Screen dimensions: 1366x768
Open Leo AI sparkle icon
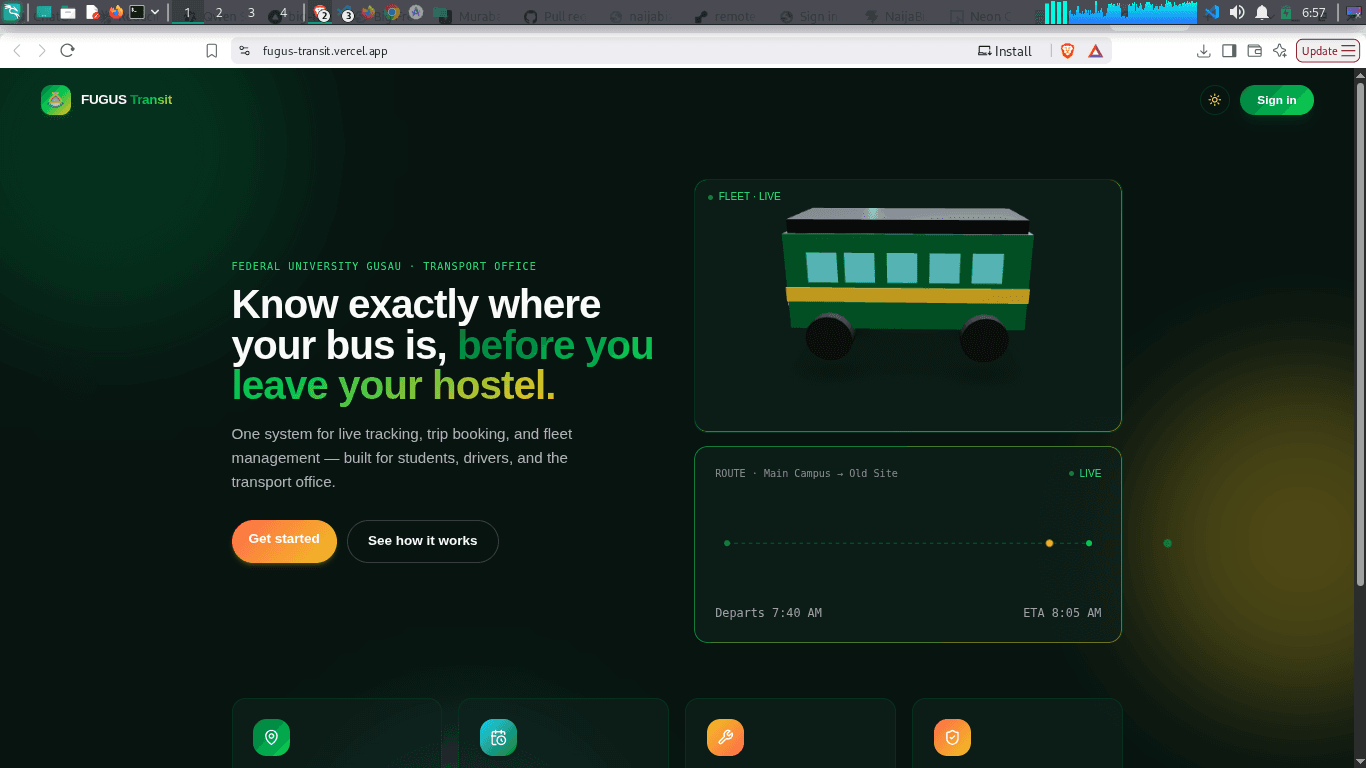click(x=1279, y=51)
